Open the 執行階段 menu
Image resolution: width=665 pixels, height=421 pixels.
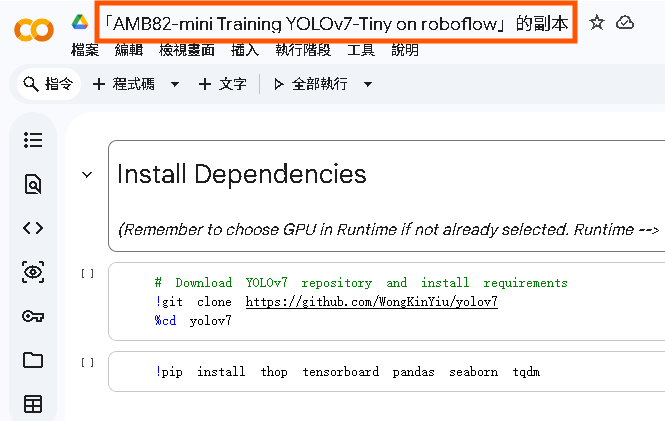click(x=303, y=50)
